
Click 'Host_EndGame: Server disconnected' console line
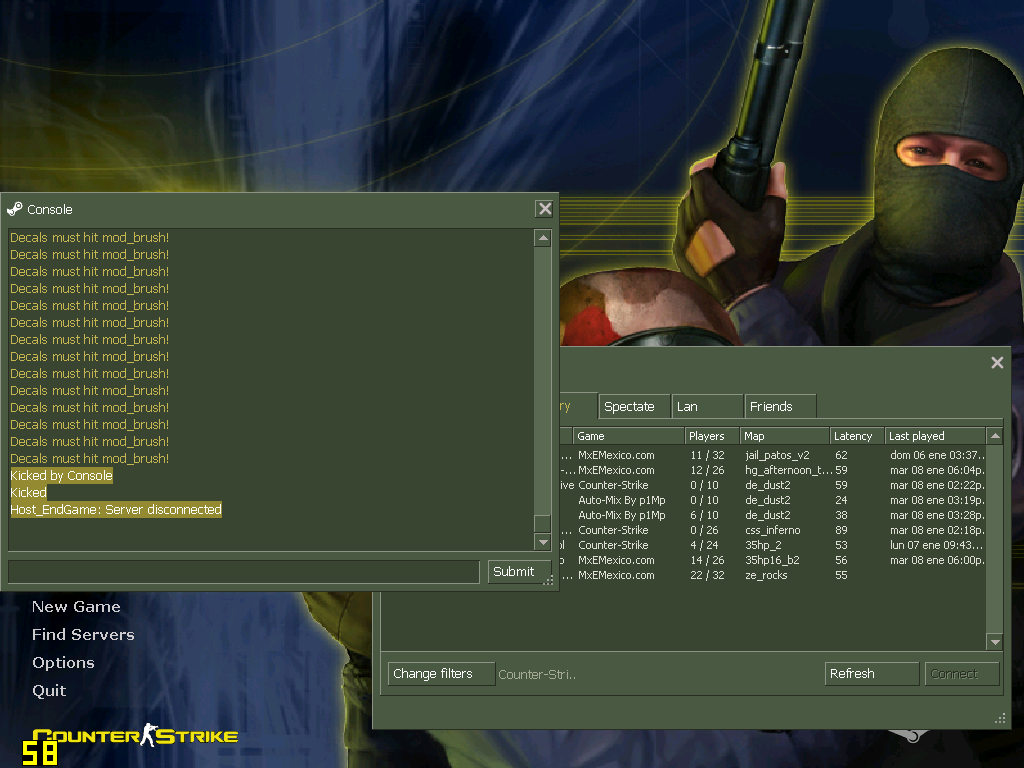coord(116,509)
